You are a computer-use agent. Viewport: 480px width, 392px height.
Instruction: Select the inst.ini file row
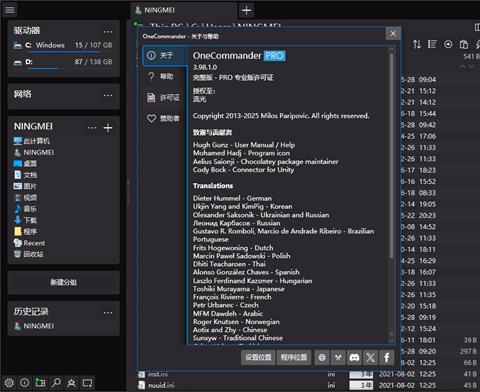(x=307, y=374)
